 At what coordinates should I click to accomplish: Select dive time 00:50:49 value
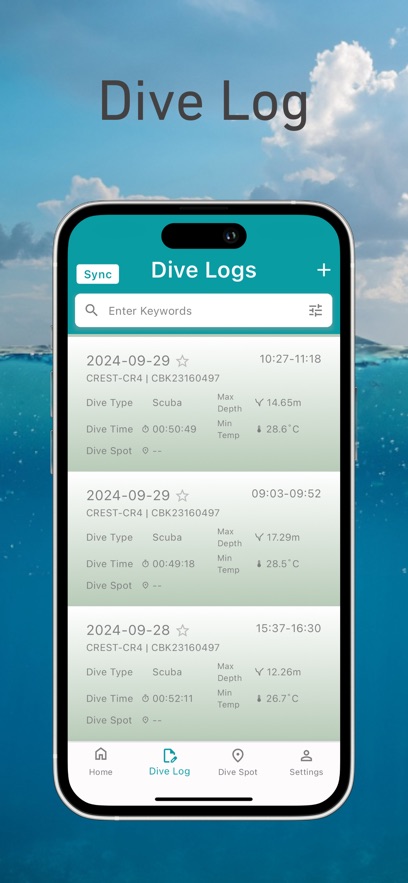coord(174,429)
